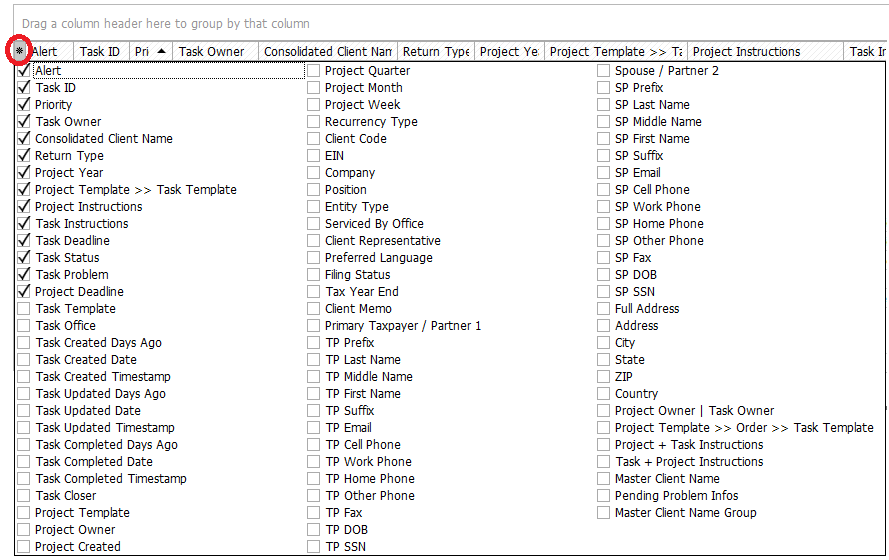The image size is (889, 560).
Task: Check Pending Problem Infos option
Action: (604, 496)
